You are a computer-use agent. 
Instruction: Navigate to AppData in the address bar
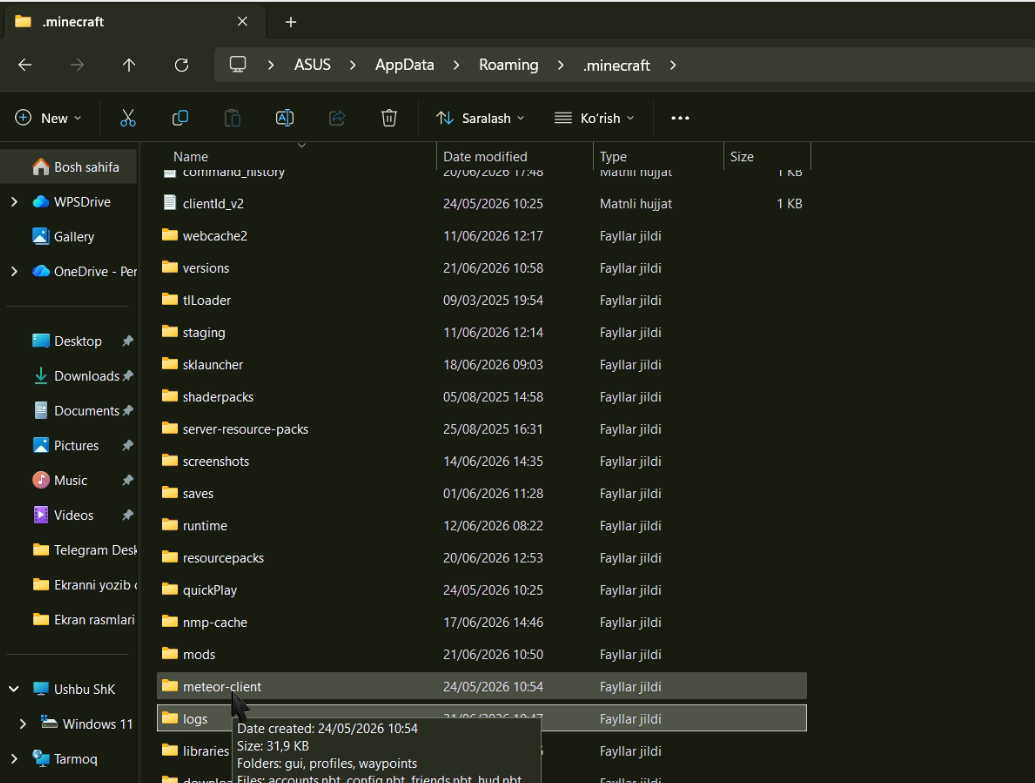tap(405, 65)
